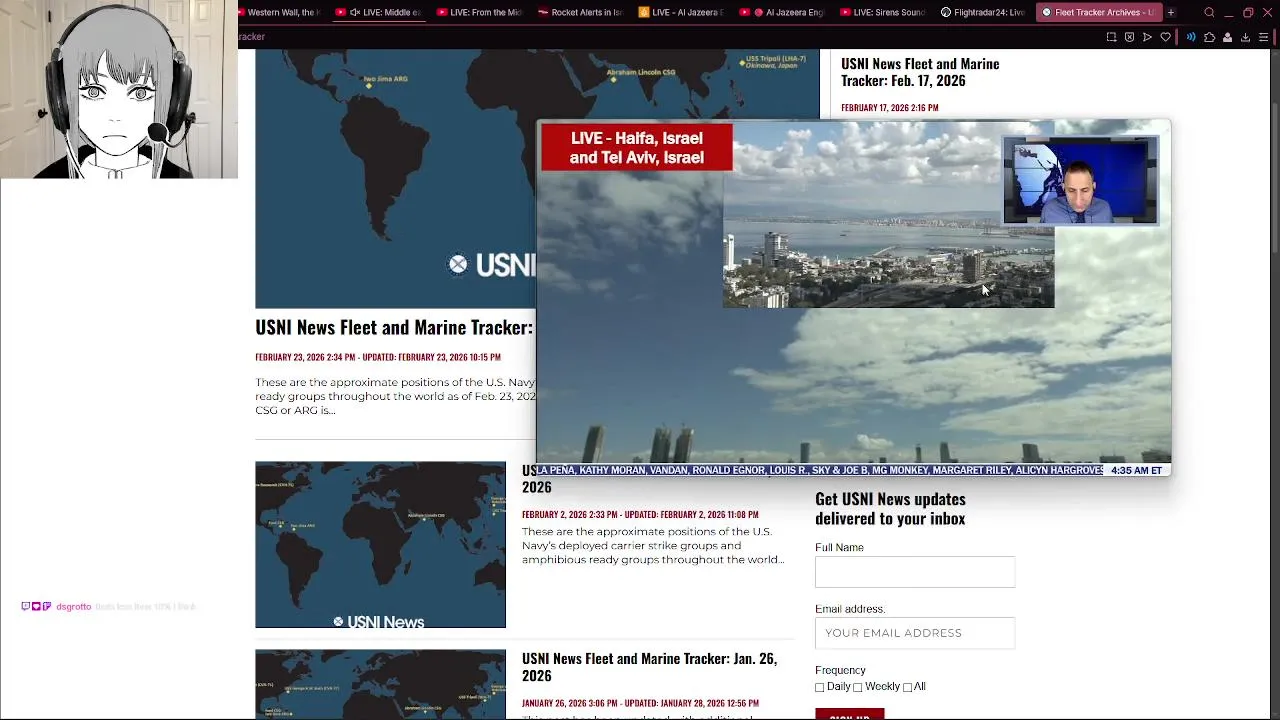
Task: Mute icon on LIVE: Middle East tab
Action: [355, 12]
